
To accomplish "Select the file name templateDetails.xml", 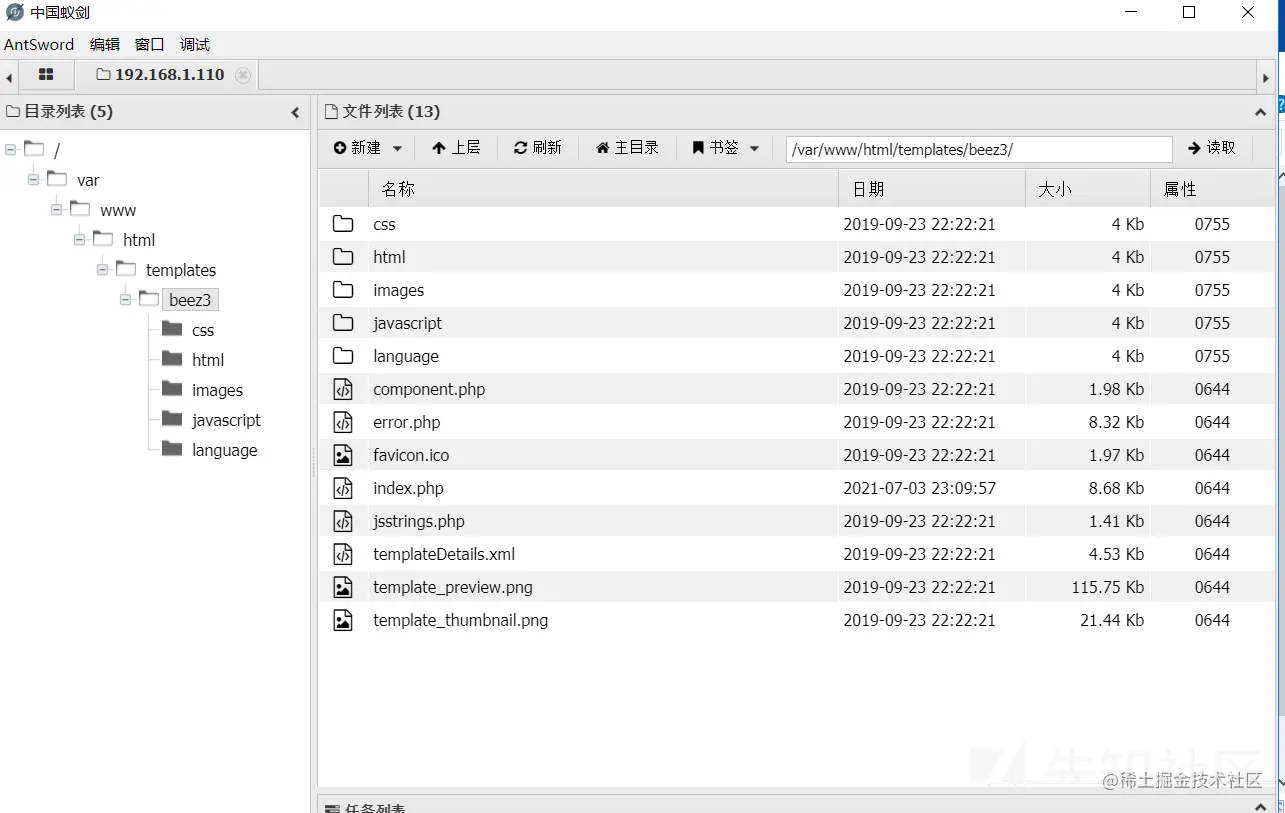I will click(x=444, y=554).
